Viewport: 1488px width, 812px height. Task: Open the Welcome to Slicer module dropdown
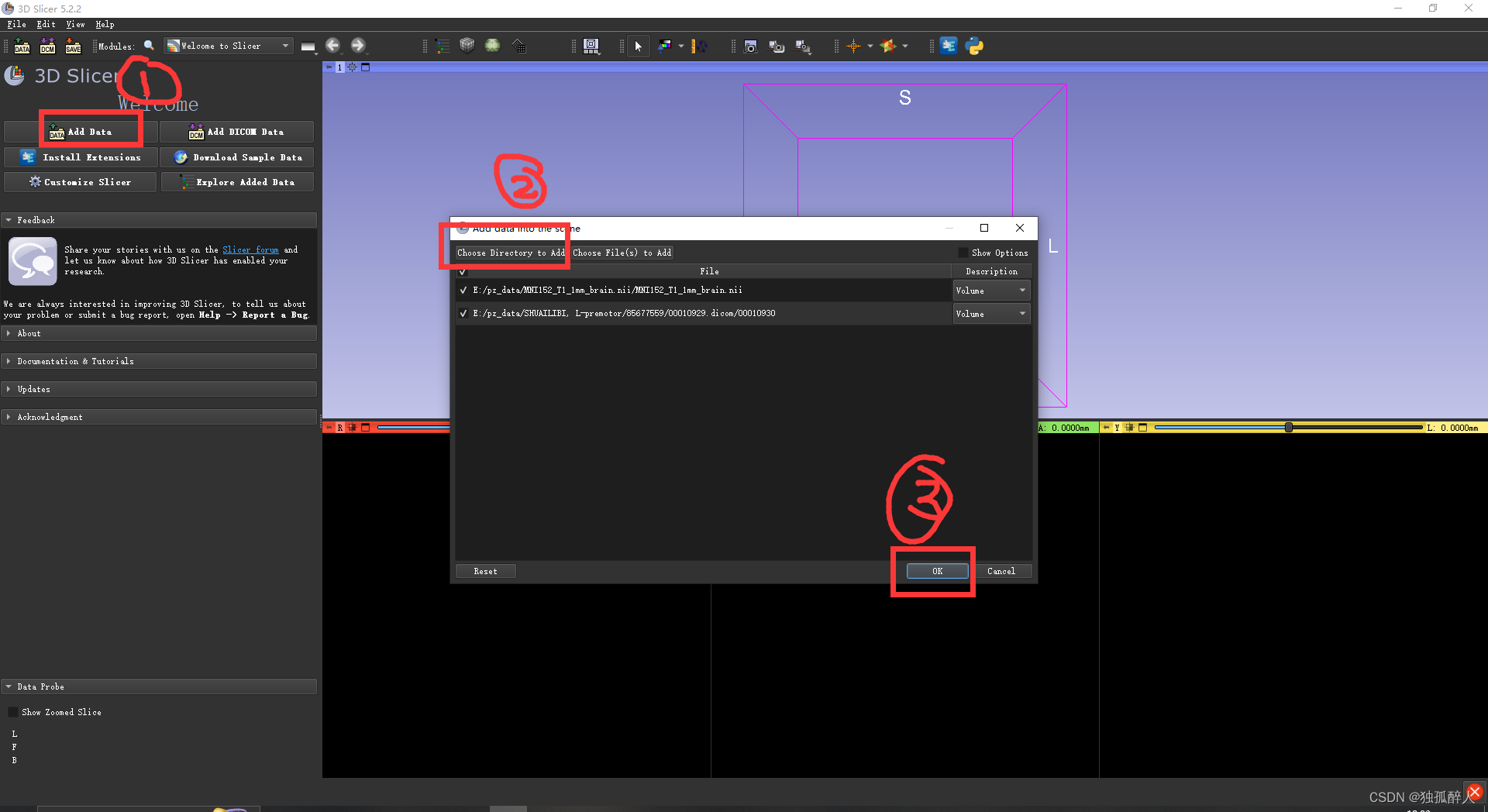click(284, 45)
